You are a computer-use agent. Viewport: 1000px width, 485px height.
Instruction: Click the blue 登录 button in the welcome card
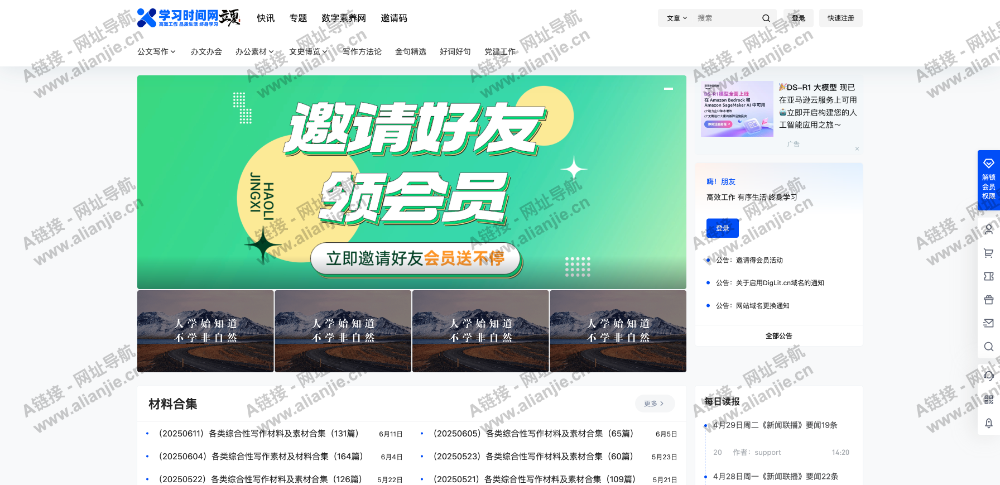(723, 228)
